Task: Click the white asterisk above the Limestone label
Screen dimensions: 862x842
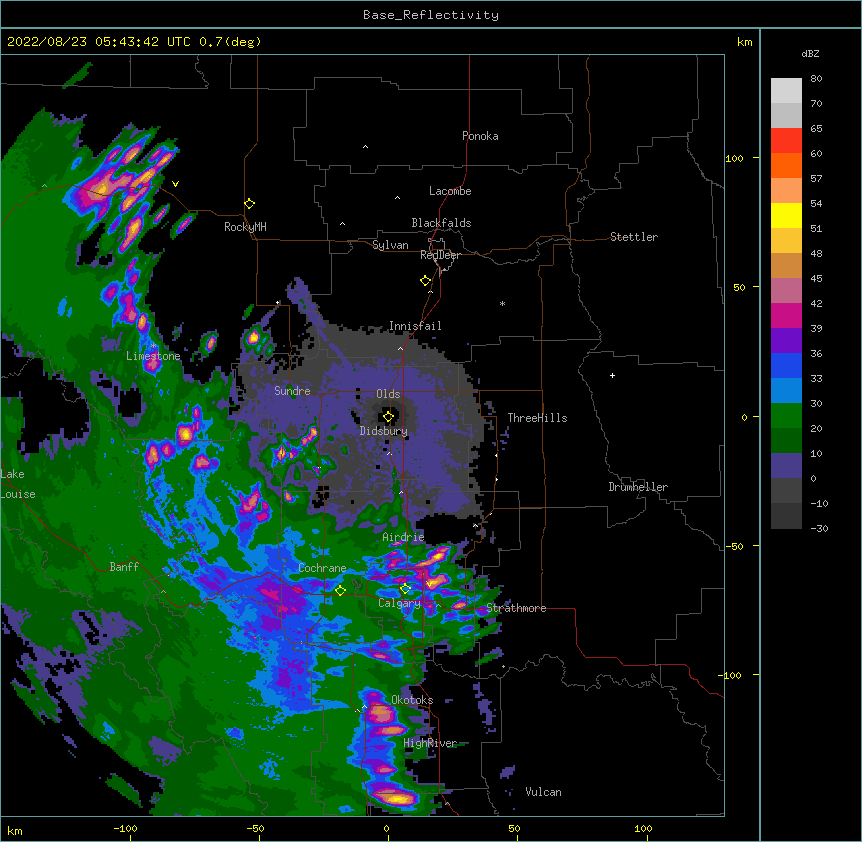Action: (153, 346)
